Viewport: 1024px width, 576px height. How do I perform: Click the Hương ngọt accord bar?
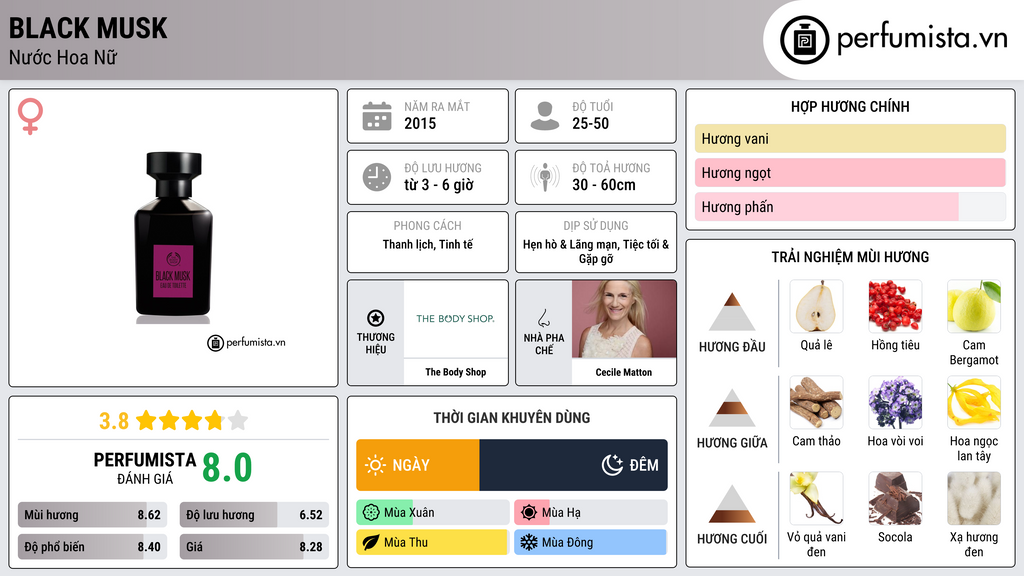pos(850,172)
